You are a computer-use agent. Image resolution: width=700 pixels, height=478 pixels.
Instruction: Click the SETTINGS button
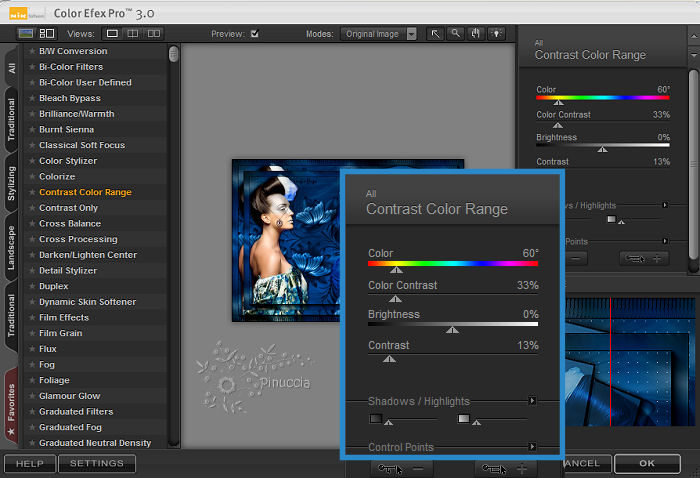(97, 464)
